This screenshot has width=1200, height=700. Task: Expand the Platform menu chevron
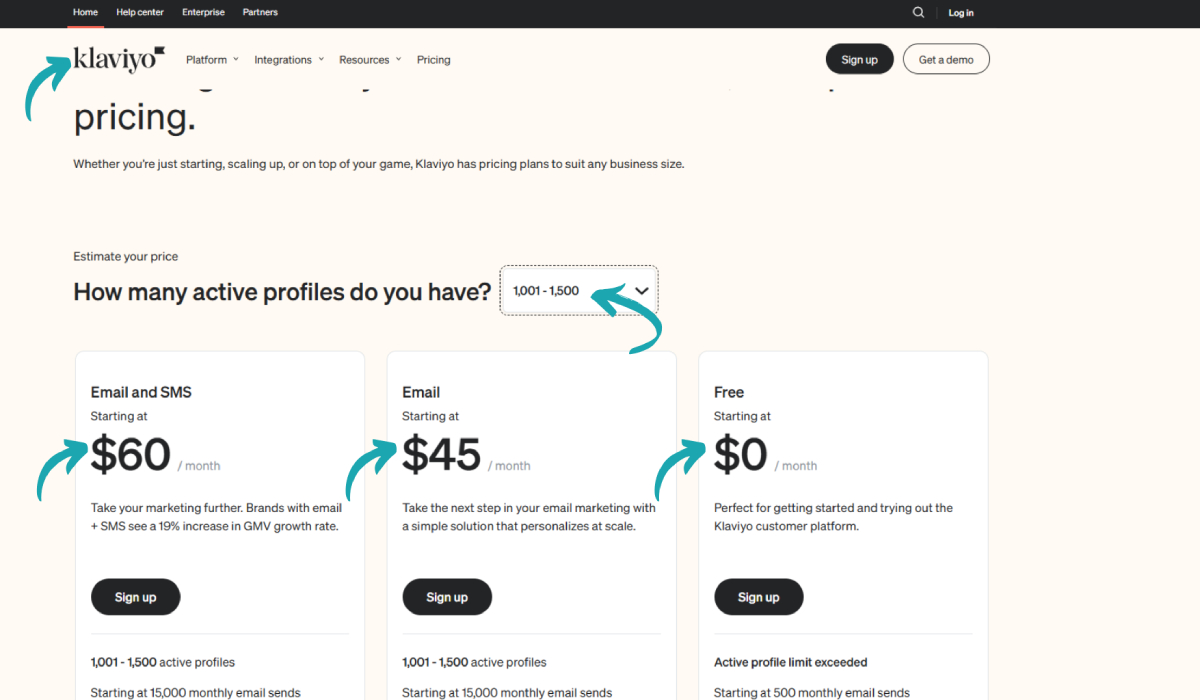point(236,59)
